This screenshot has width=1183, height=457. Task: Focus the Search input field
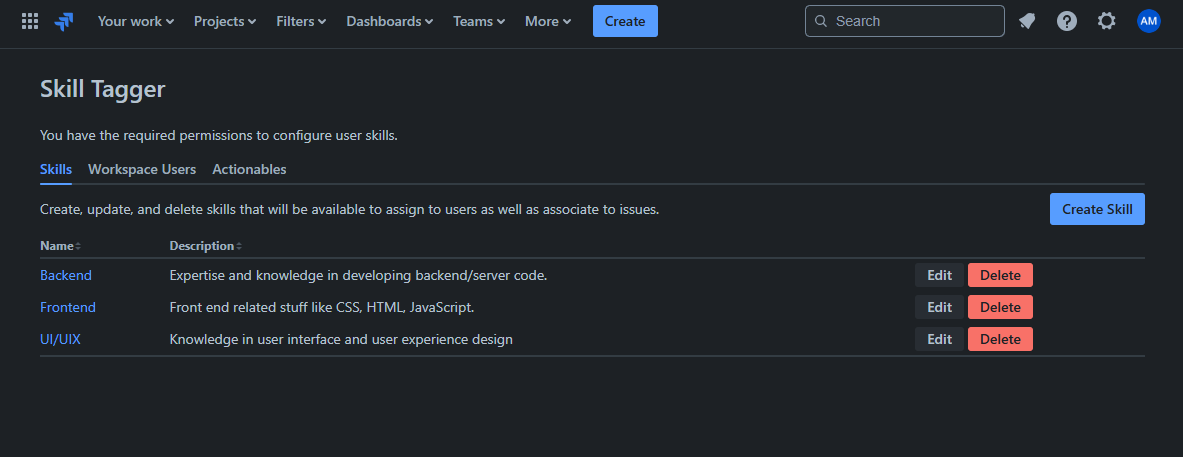pyautogui.click(x=905, y=21)
